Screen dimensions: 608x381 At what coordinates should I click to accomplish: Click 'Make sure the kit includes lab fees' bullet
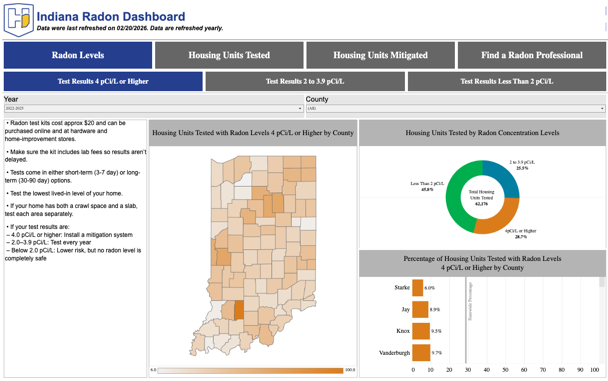point(76,155)
